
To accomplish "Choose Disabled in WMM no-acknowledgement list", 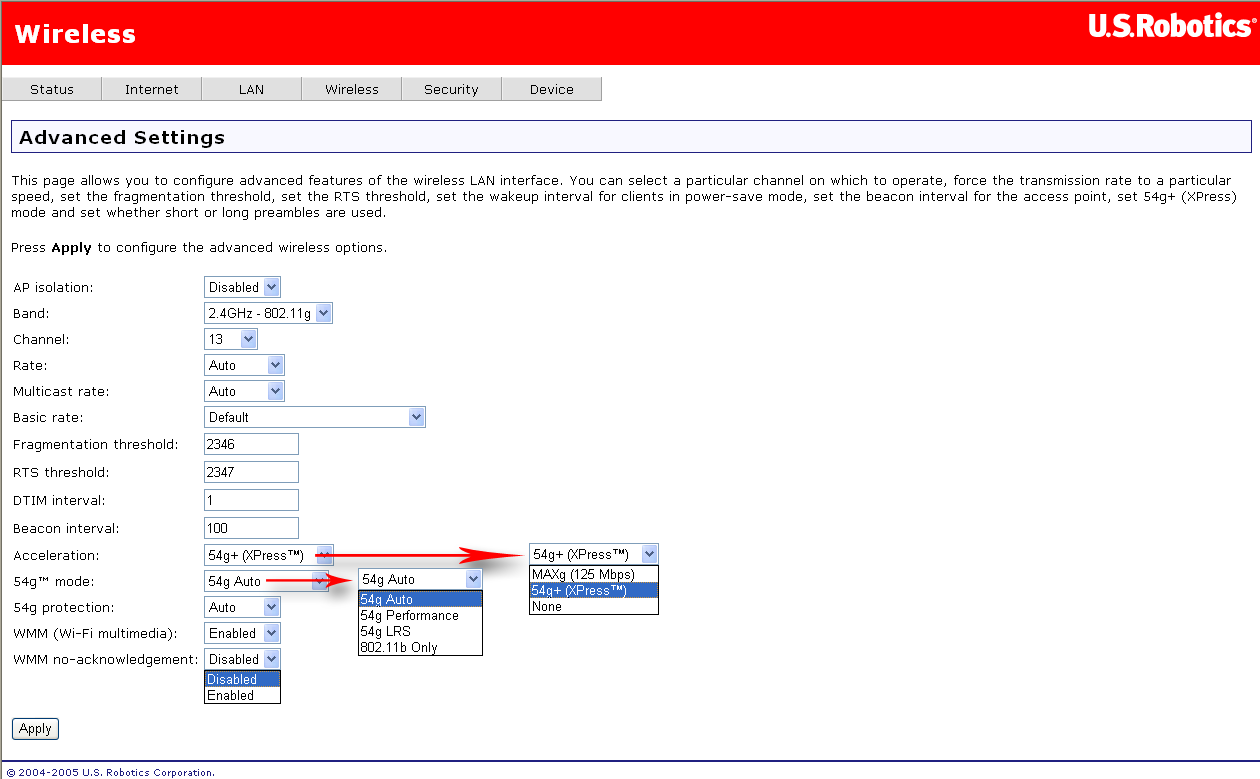I will pyautogui.click(x=242, y=679).
